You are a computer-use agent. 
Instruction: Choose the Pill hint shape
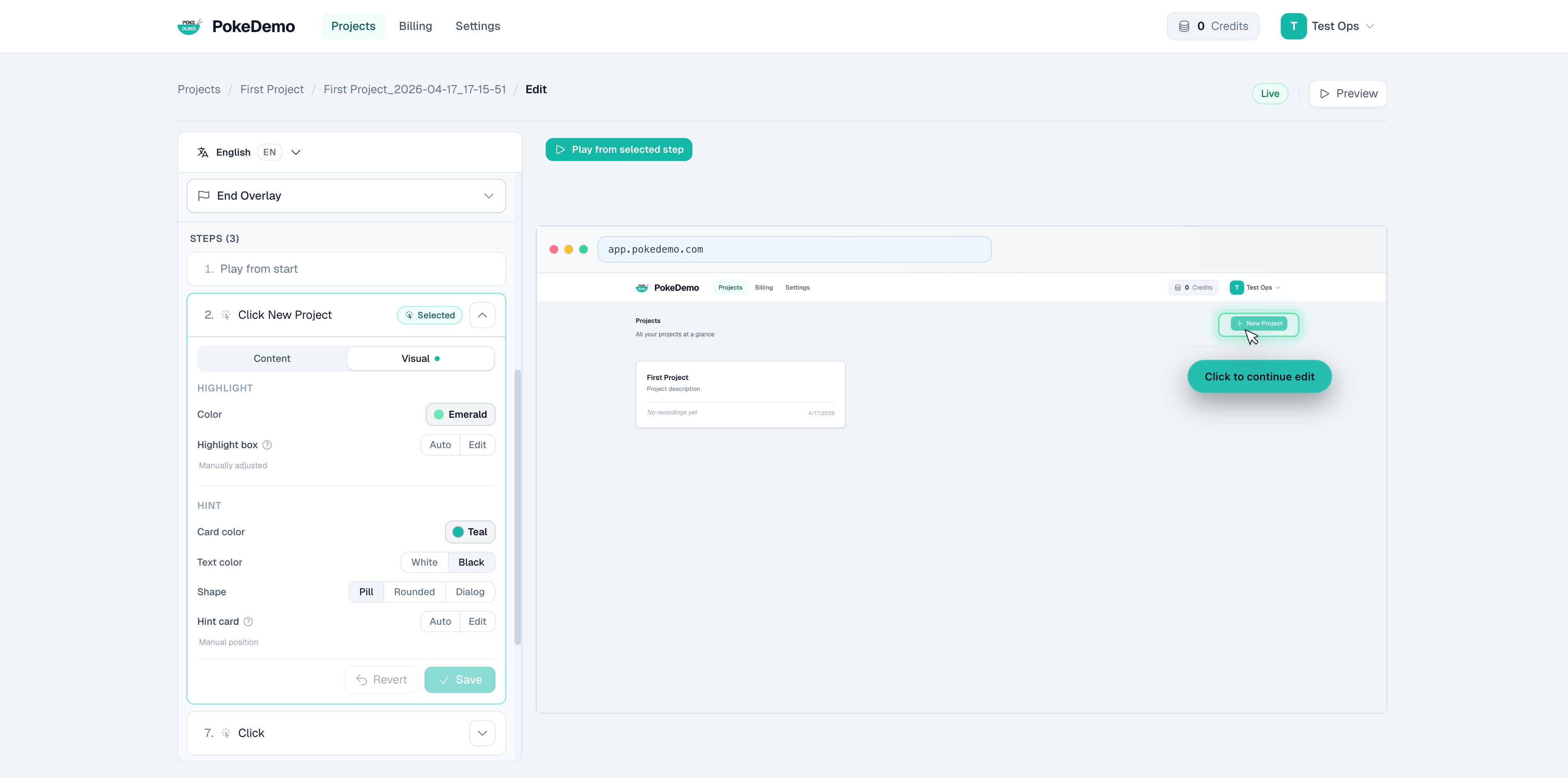tap(366, 592)
